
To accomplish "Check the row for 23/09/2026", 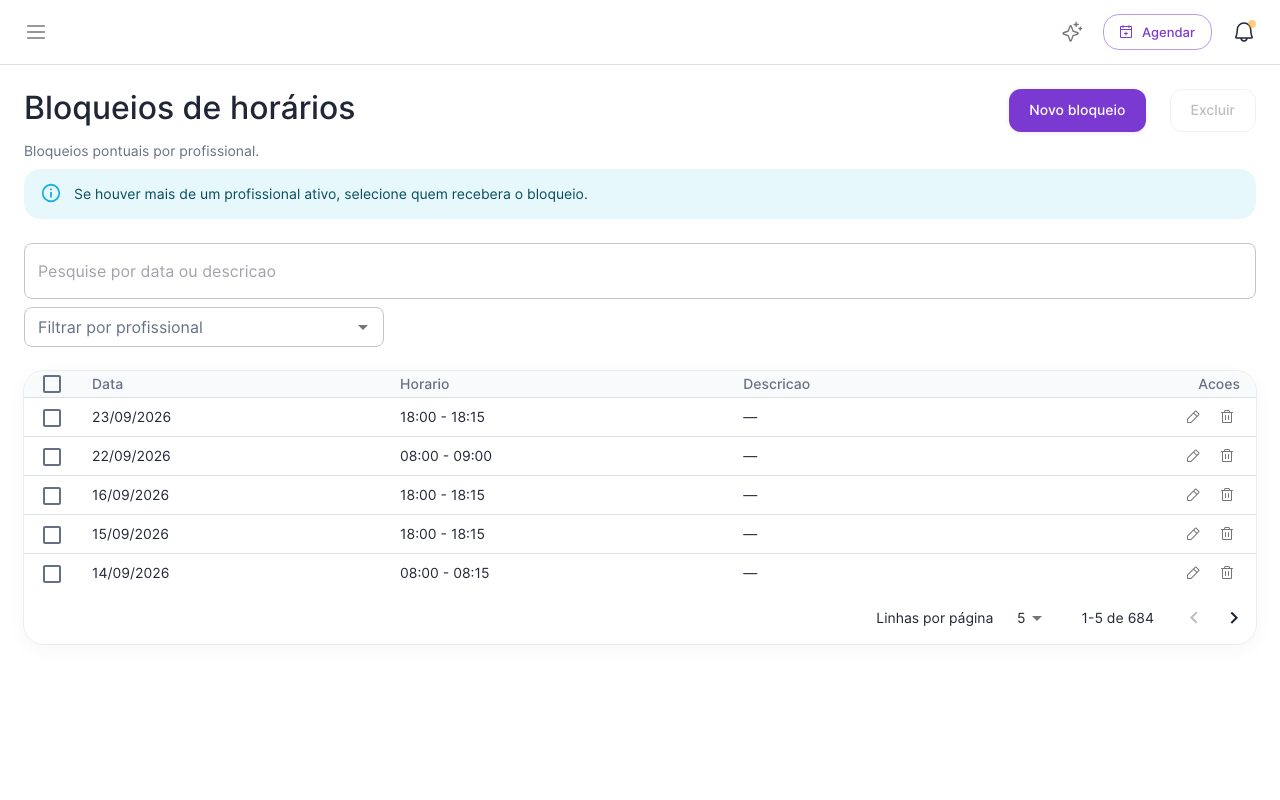I will [52, 418].
